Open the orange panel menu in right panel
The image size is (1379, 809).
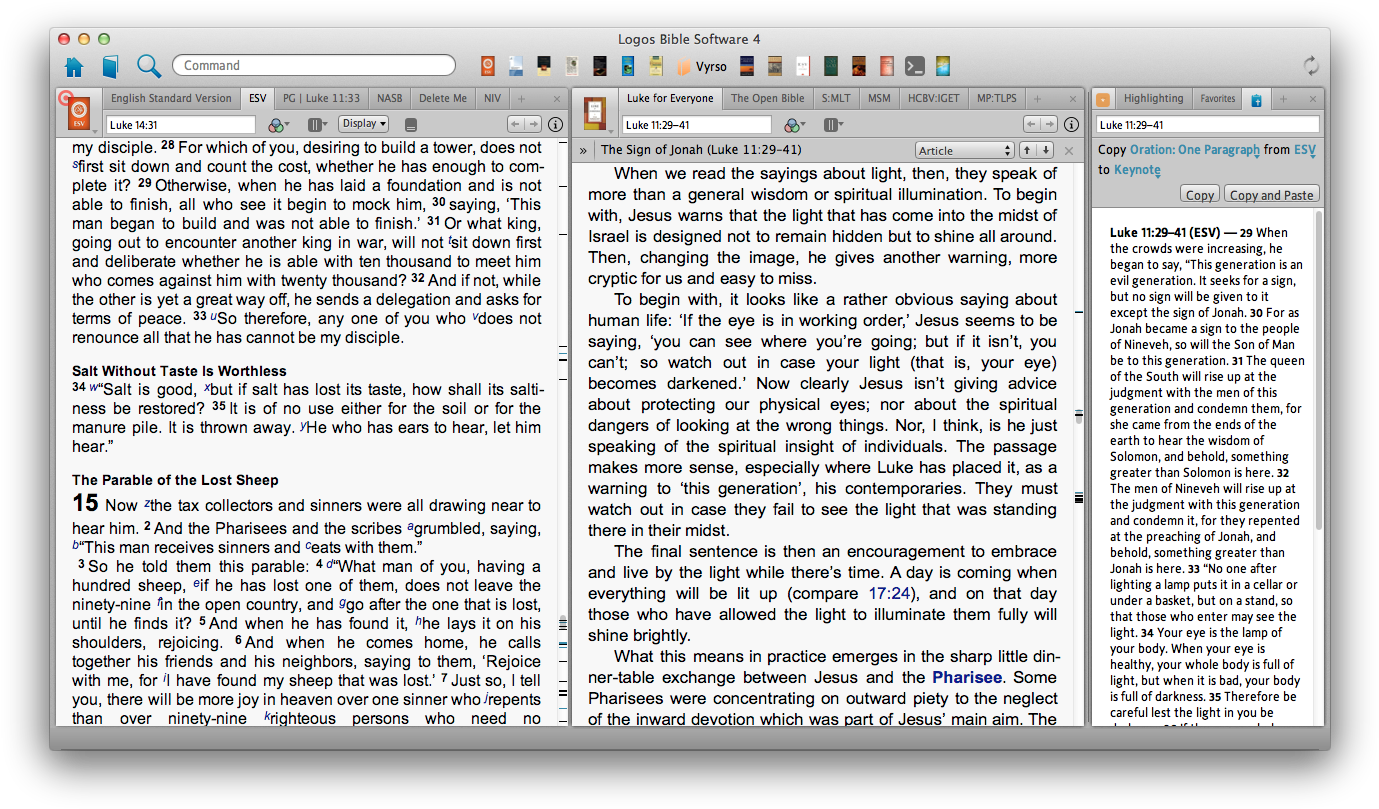coord(1103,99)
